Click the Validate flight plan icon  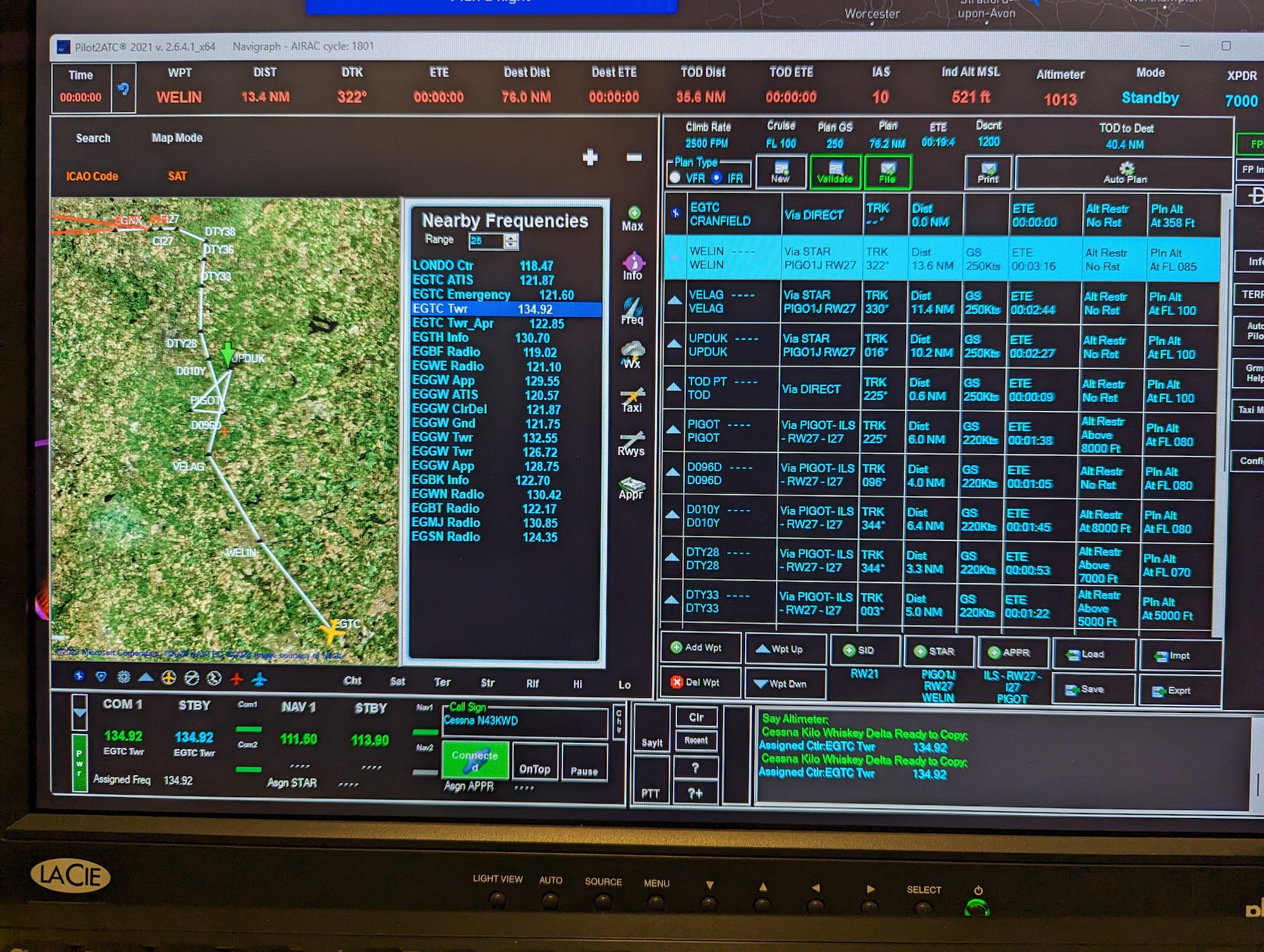click(x=835, y=172)
